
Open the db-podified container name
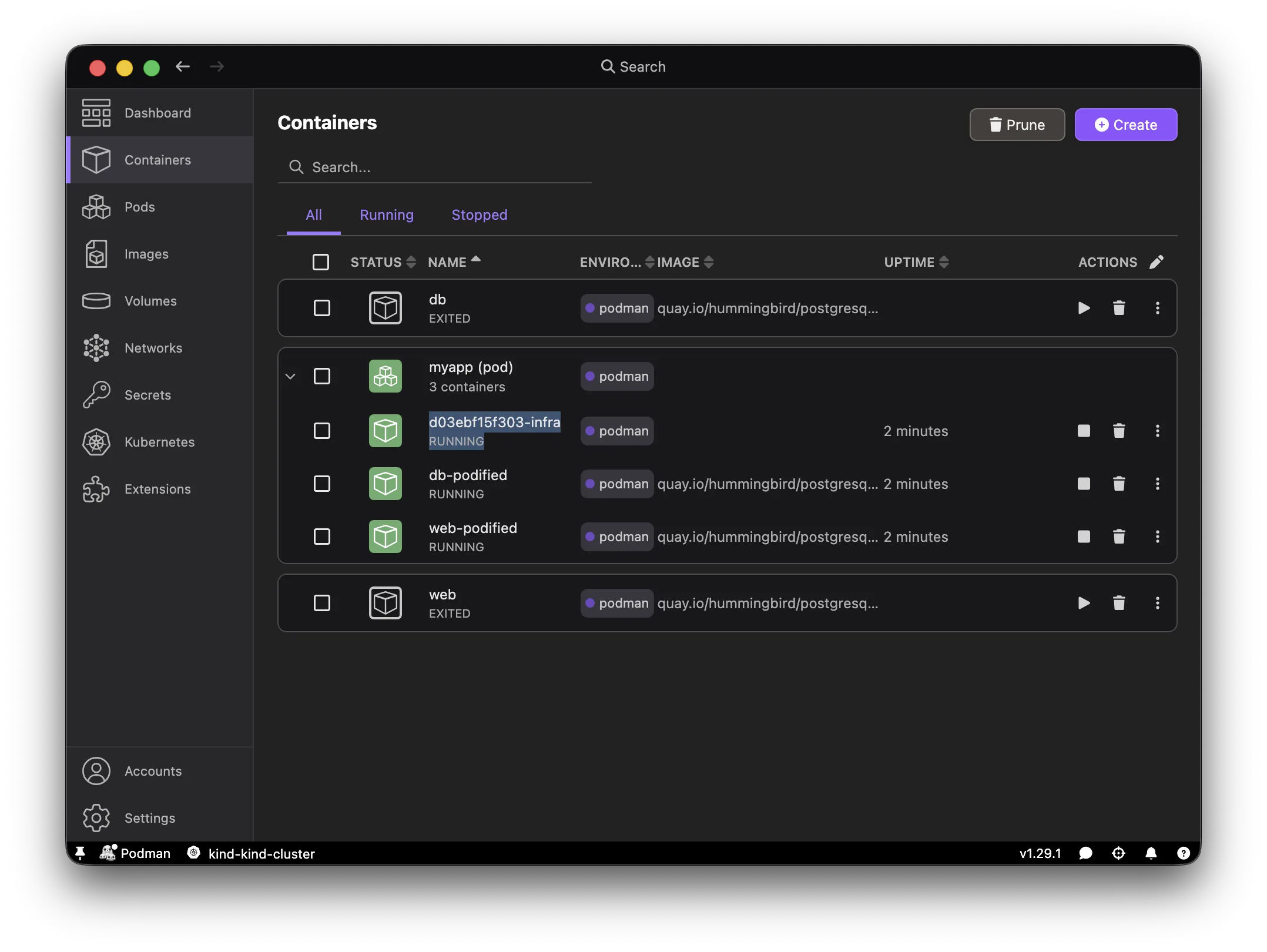[x=468, y=475]
